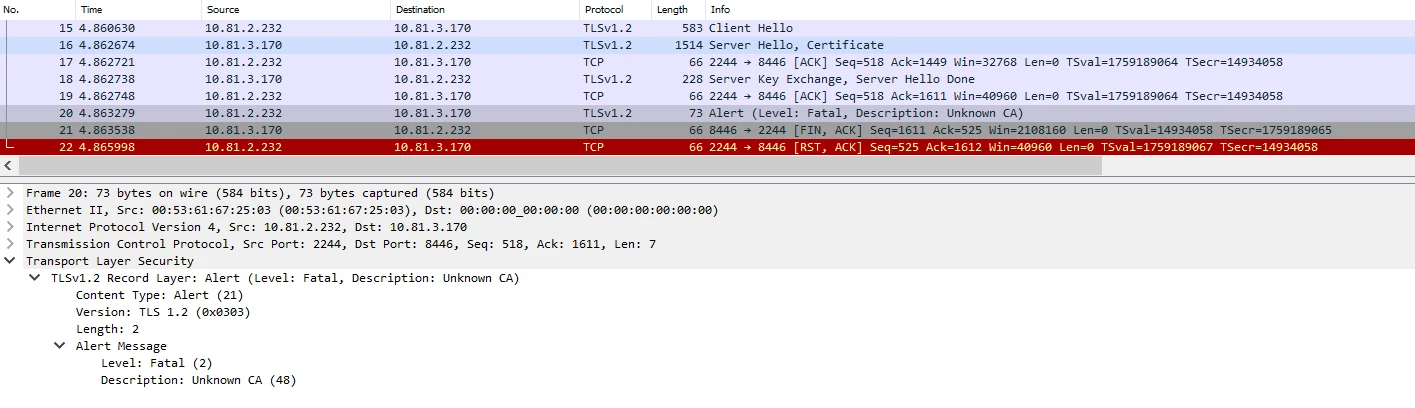
Task: Click length 228 cell in packet 18
Action: (x=692, y=79)
